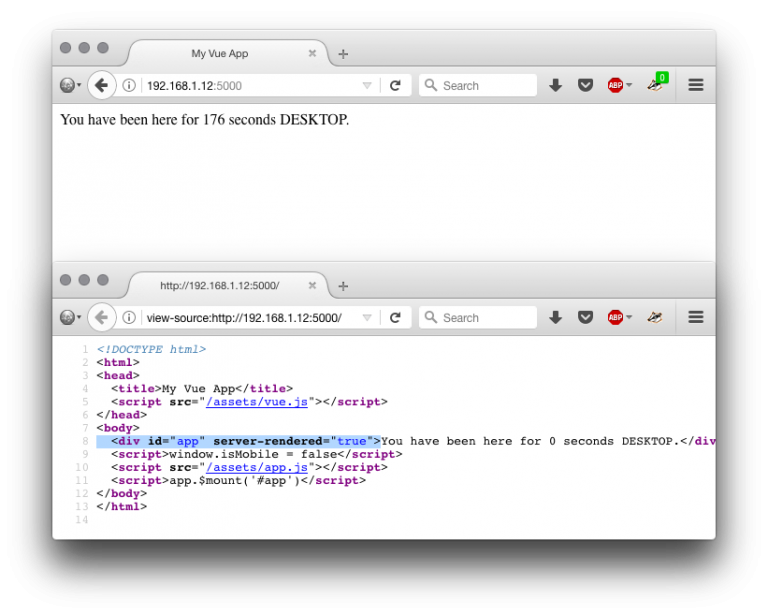Close the http://192.168.1.12:5000/ tab
The width and height of the screenshot is (768, 615).
pos(312,285)
